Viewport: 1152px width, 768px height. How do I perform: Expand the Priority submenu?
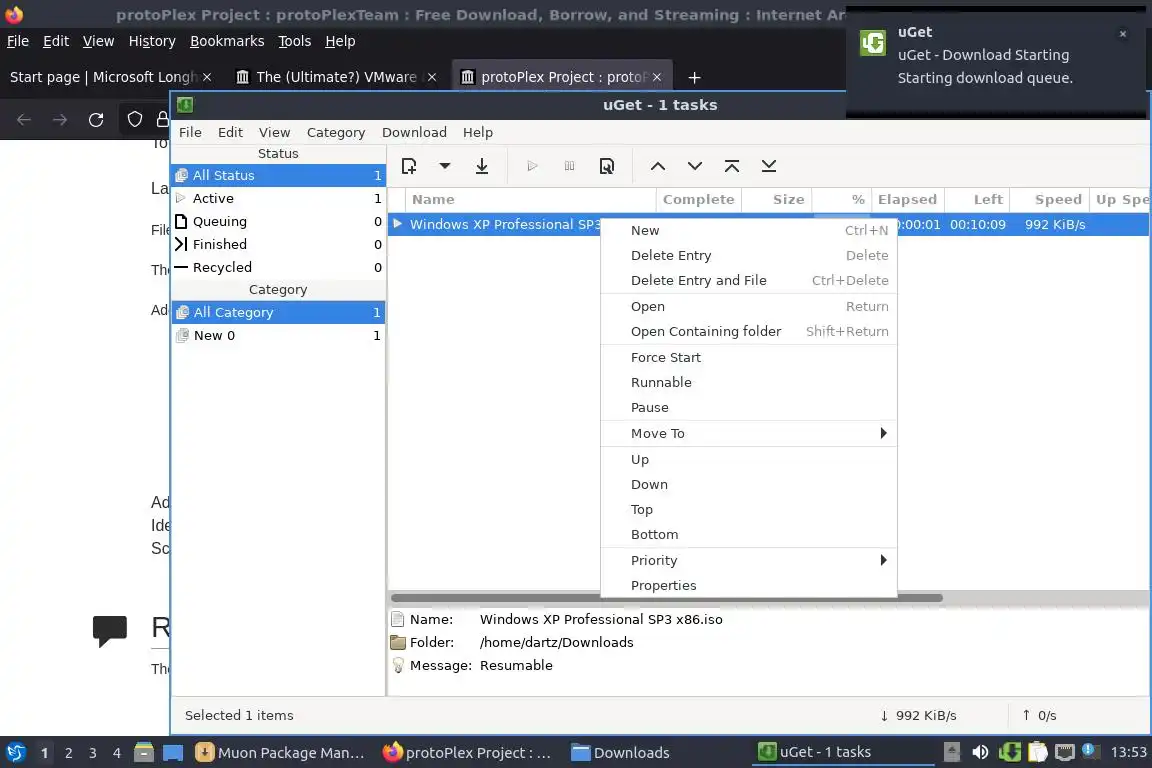pyautogui.click(x=749, y=560)
